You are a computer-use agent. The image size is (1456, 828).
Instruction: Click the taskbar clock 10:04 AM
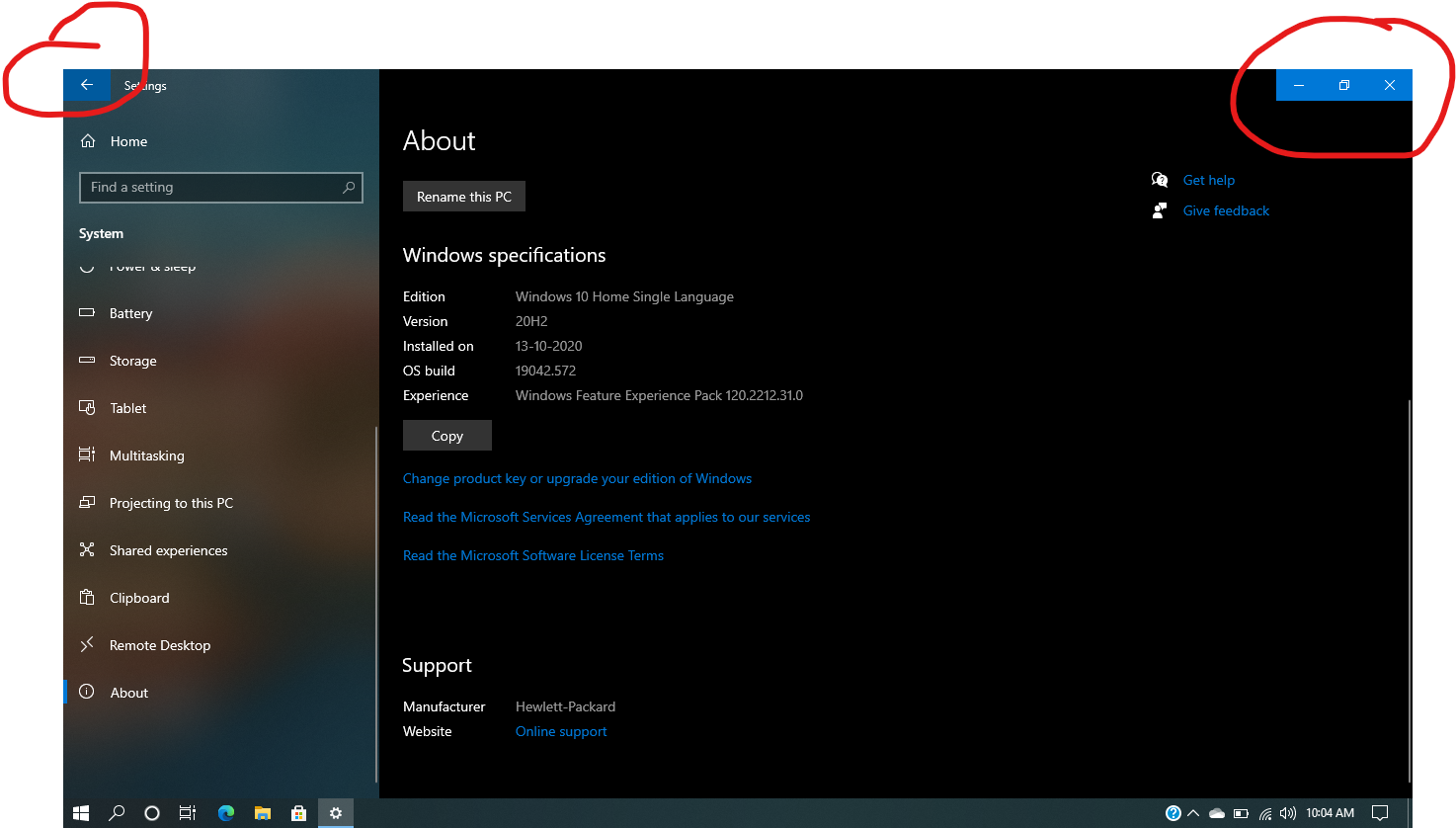[x=1330, y=813]
